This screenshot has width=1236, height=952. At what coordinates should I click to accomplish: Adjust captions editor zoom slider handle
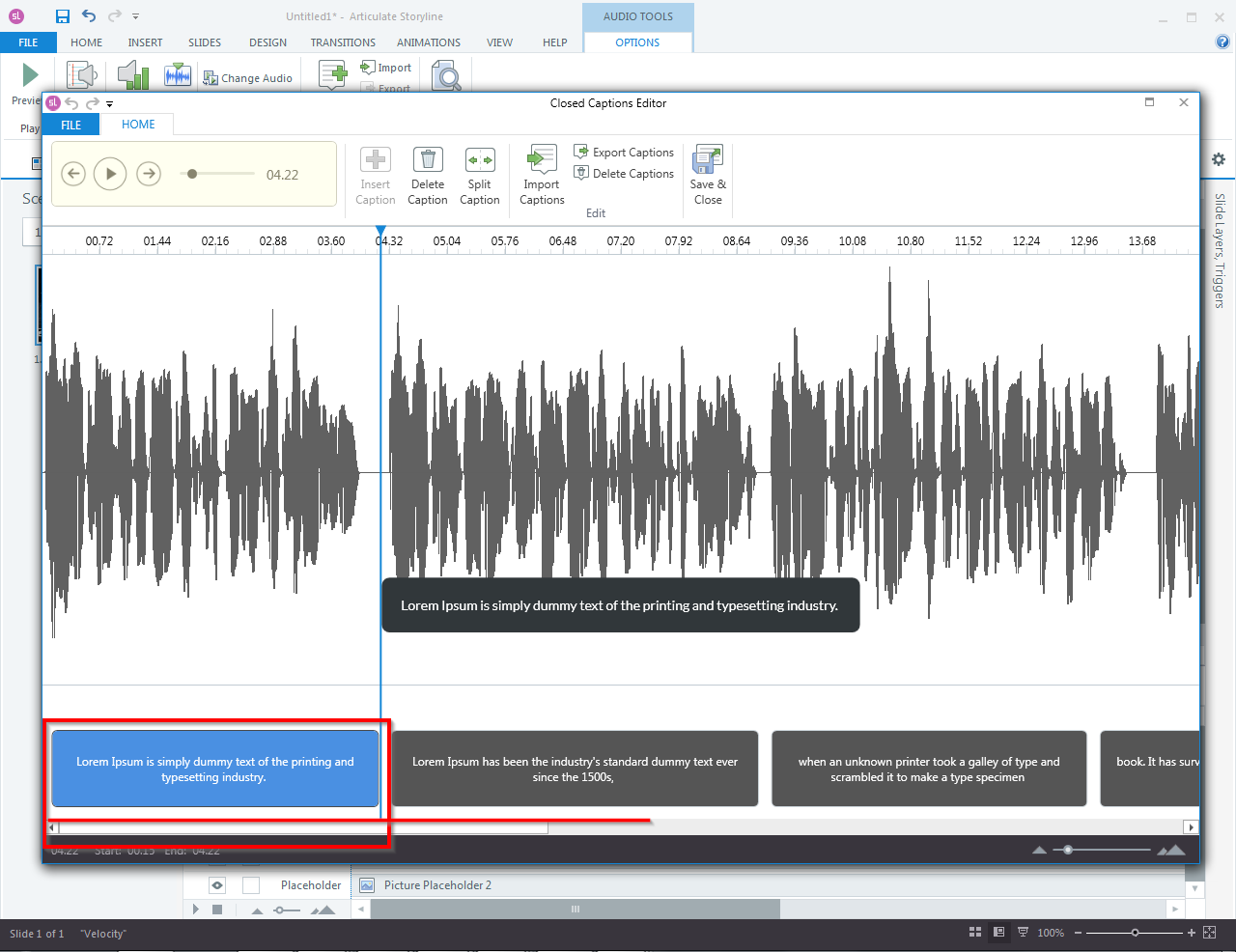click(x=1068, y=850)
